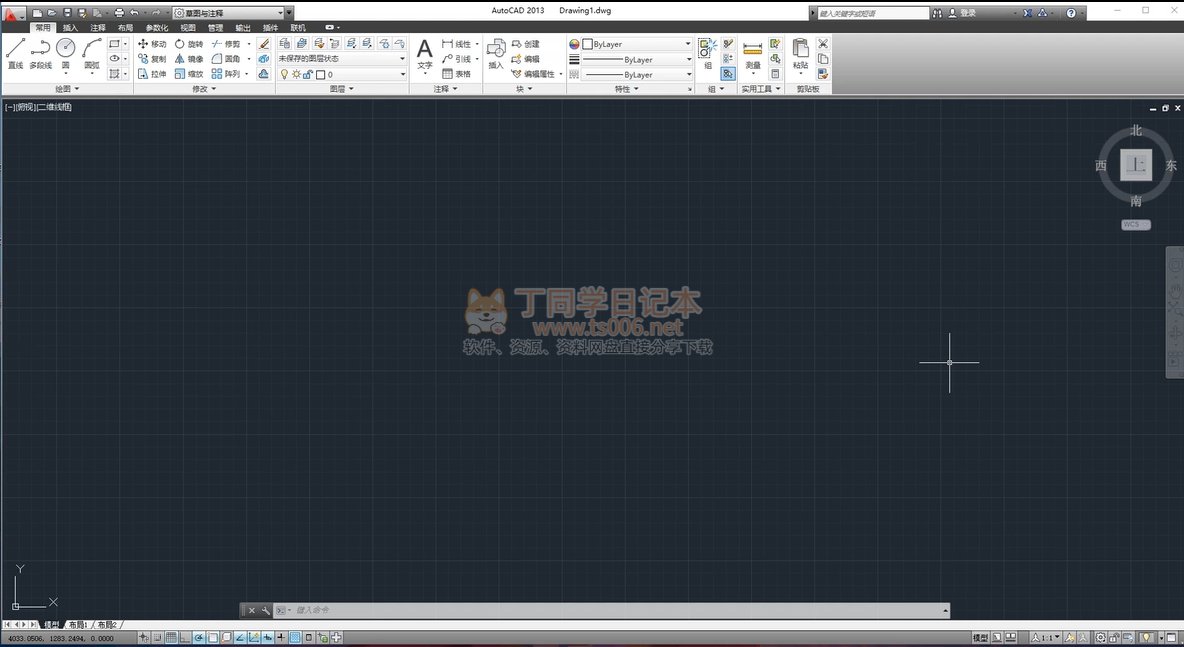The image size is (1184, 647).
Task: Click the Save icon in quick access toolbar
Action: tap(67, 13)
